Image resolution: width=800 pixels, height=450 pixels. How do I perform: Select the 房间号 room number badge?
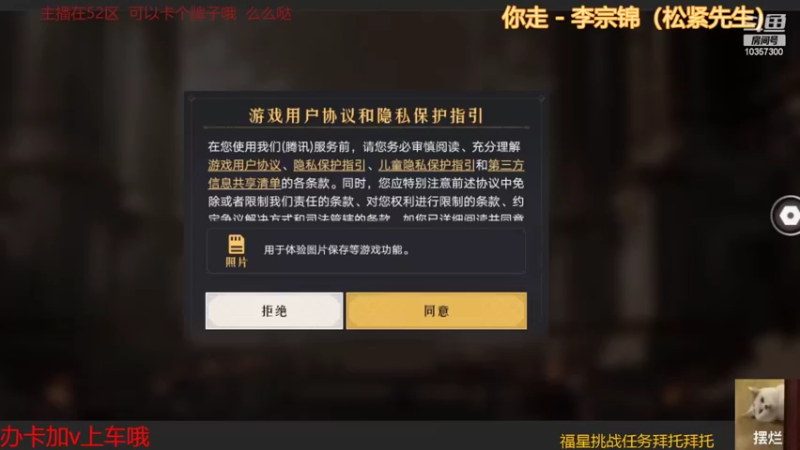click(764, 40)
